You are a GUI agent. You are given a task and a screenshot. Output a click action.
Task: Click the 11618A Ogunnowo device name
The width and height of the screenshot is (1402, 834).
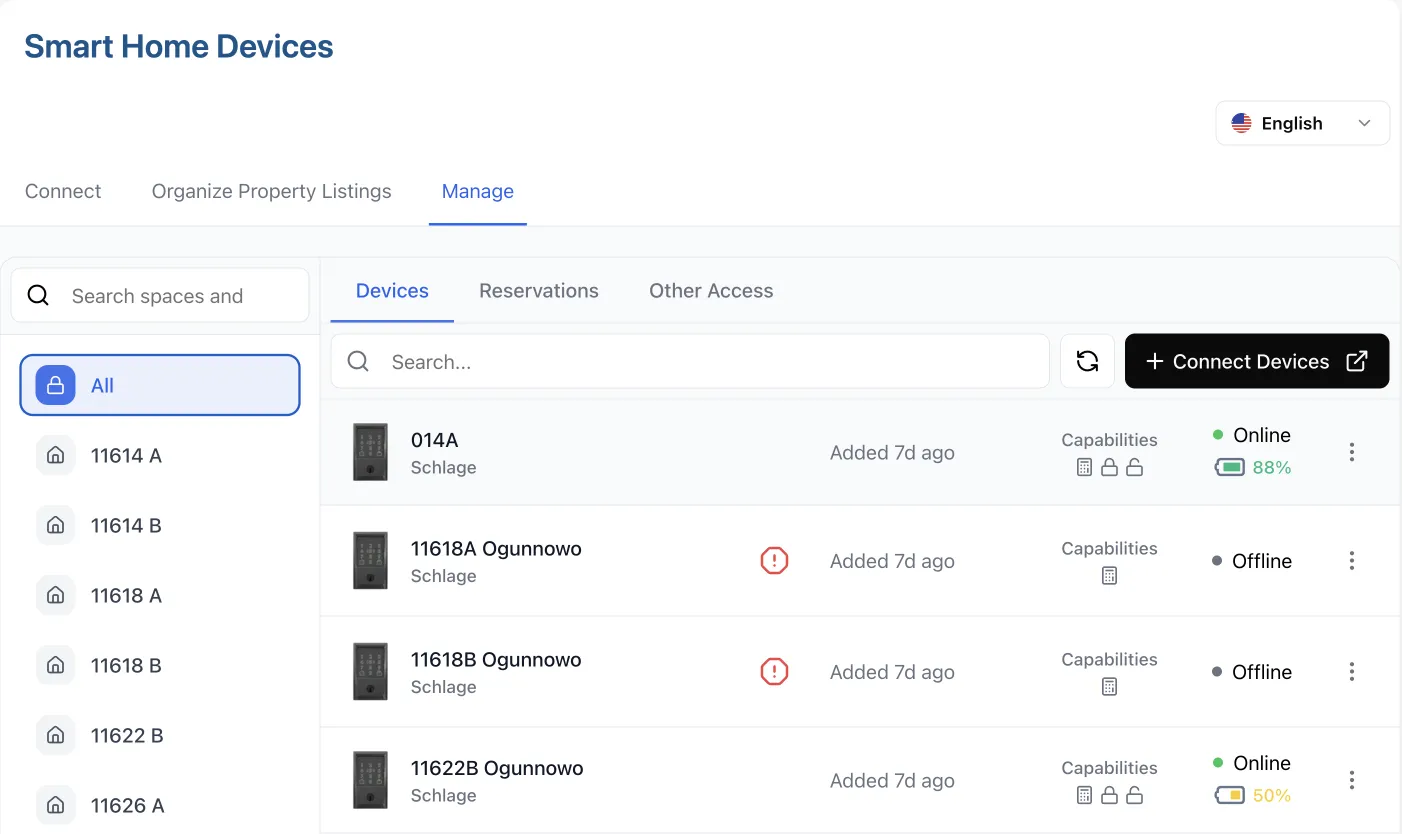[x=496, y=548]
